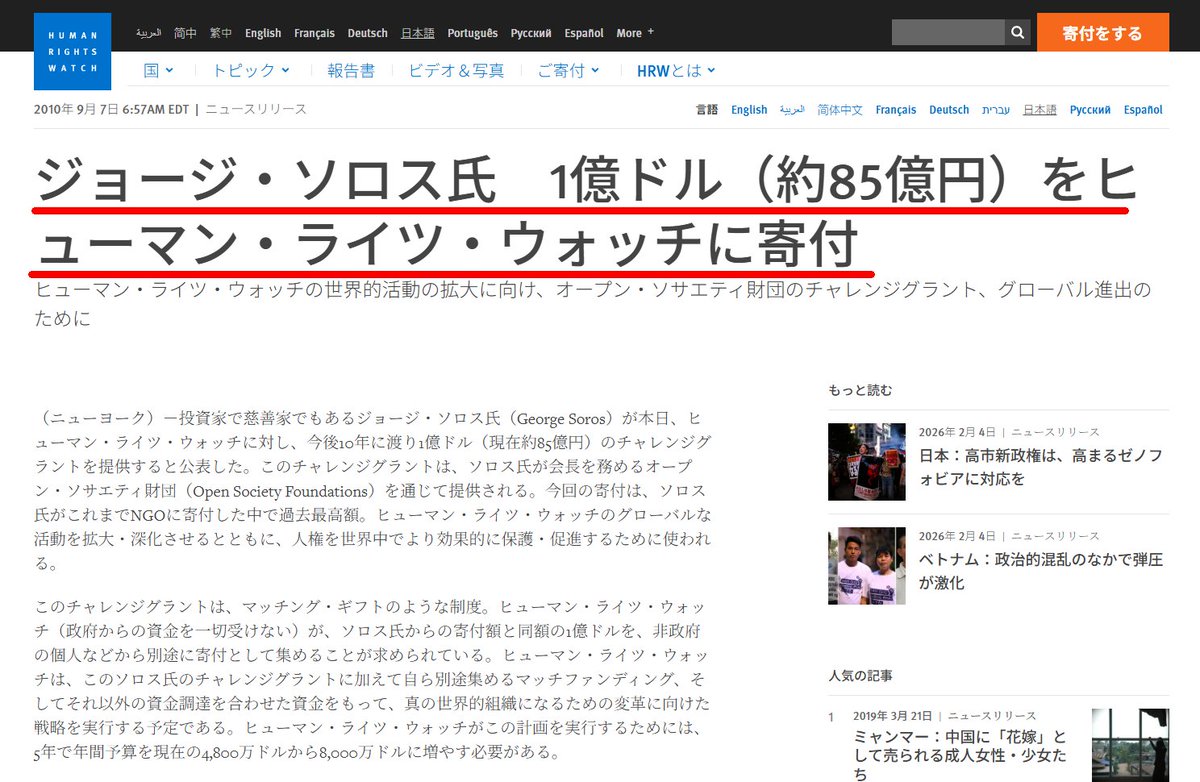Click ニュースリリース tag above the 日本 article
This screenshot has height=782, width=1200.
click(1055, 432)
